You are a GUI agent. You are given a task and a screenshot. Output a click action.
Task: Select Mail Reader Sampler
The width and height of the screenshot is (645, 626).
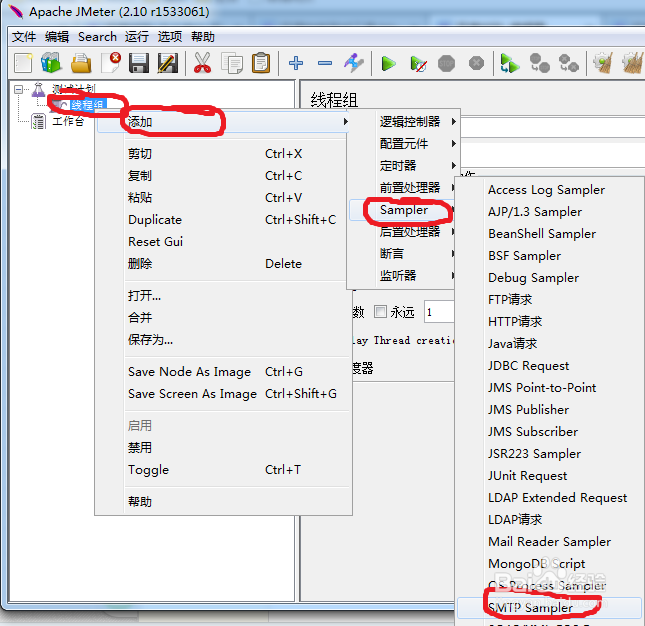pyautogui.click(x=549, y=542)
